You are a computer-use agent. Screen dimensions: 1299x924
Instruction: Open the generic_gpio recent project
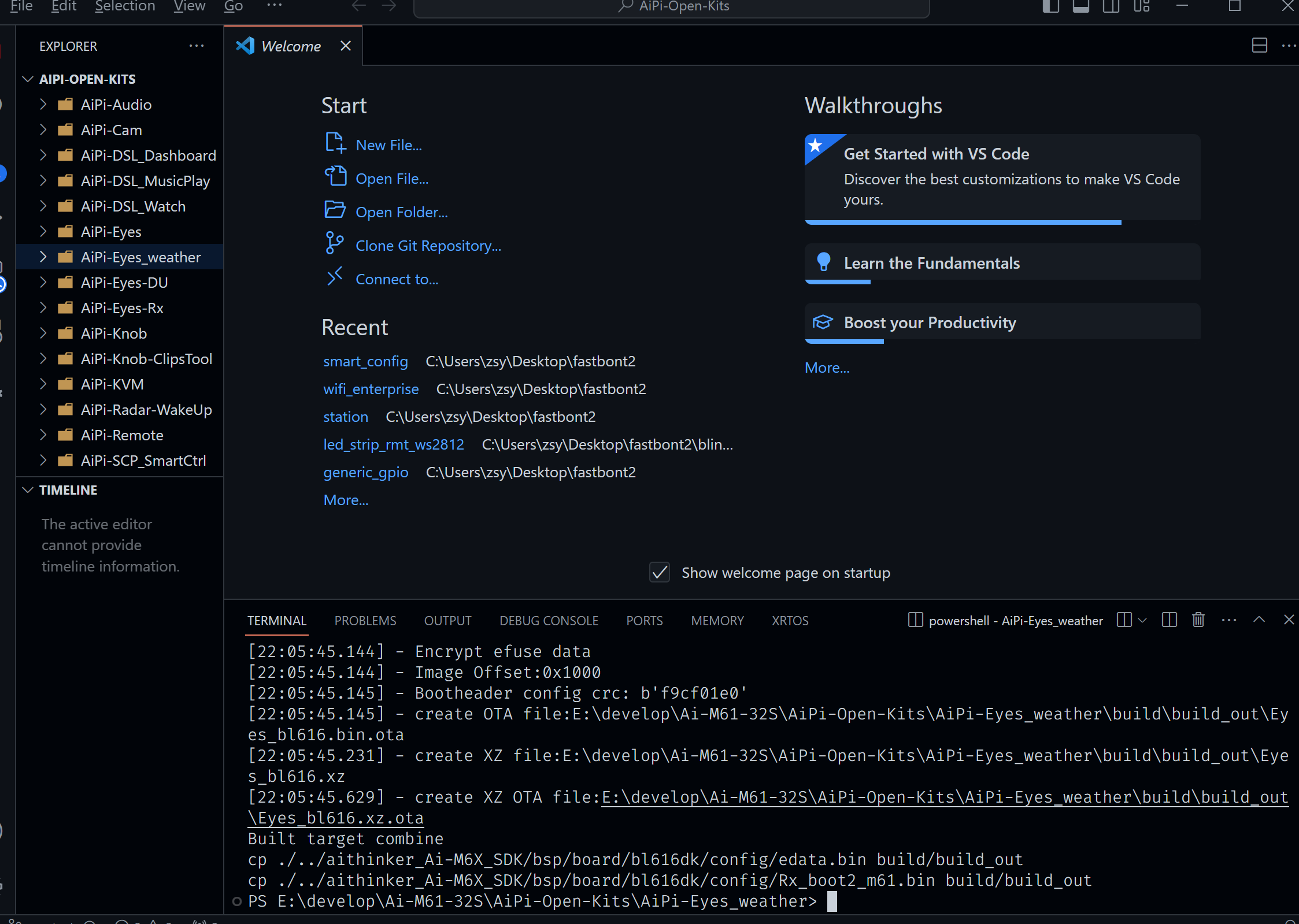coord(366,472)
